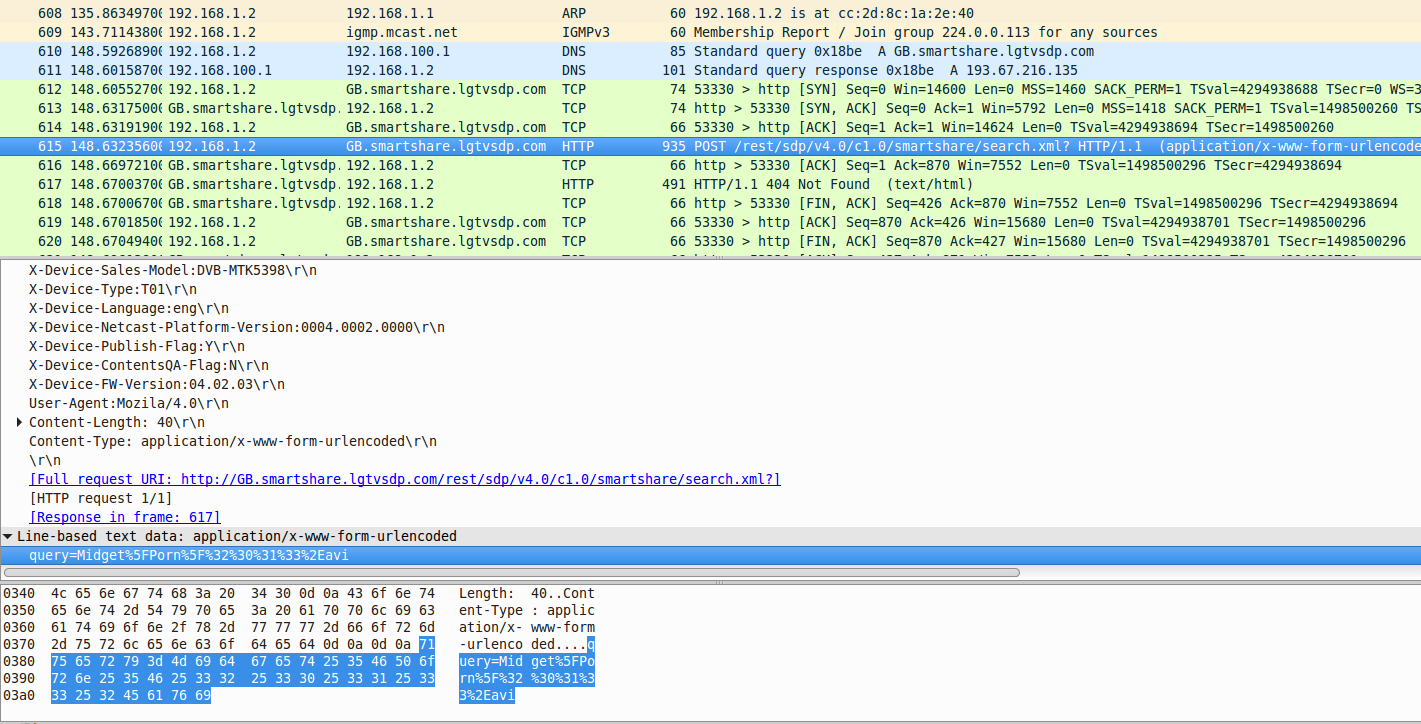Click the details pane horizontal scrollbar
Viewport: 1421px width, 724px height.
510,573
